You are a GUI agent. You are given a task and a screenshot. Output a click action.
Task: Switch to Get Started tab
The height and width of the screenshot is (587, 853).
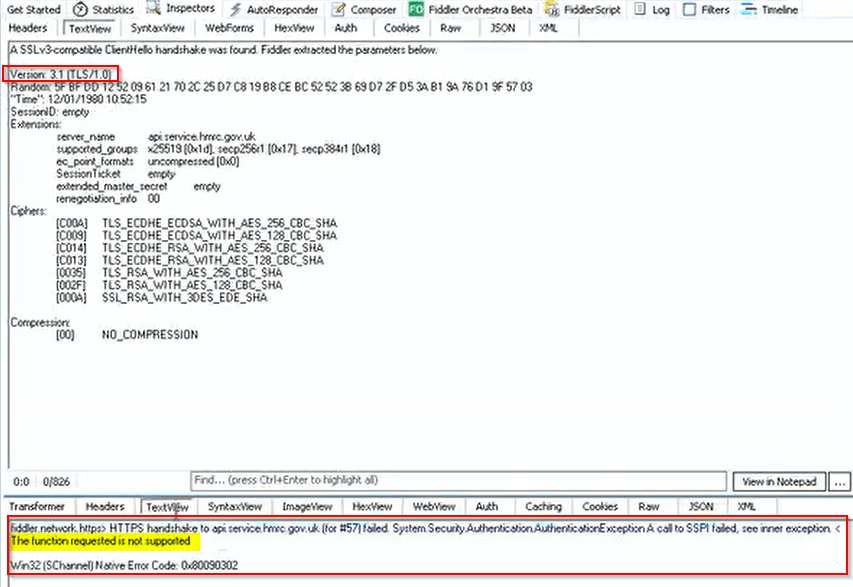point(34,9)
